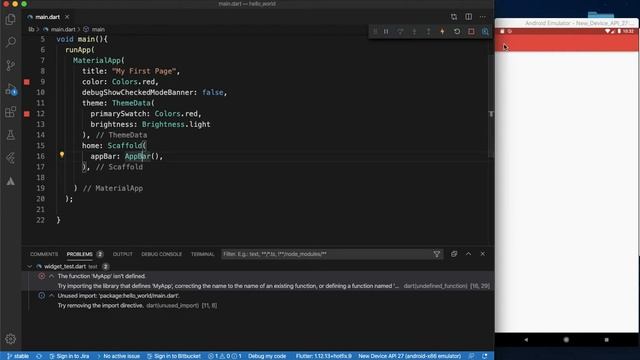Switch to the Output panel tab

coord(122,254)
